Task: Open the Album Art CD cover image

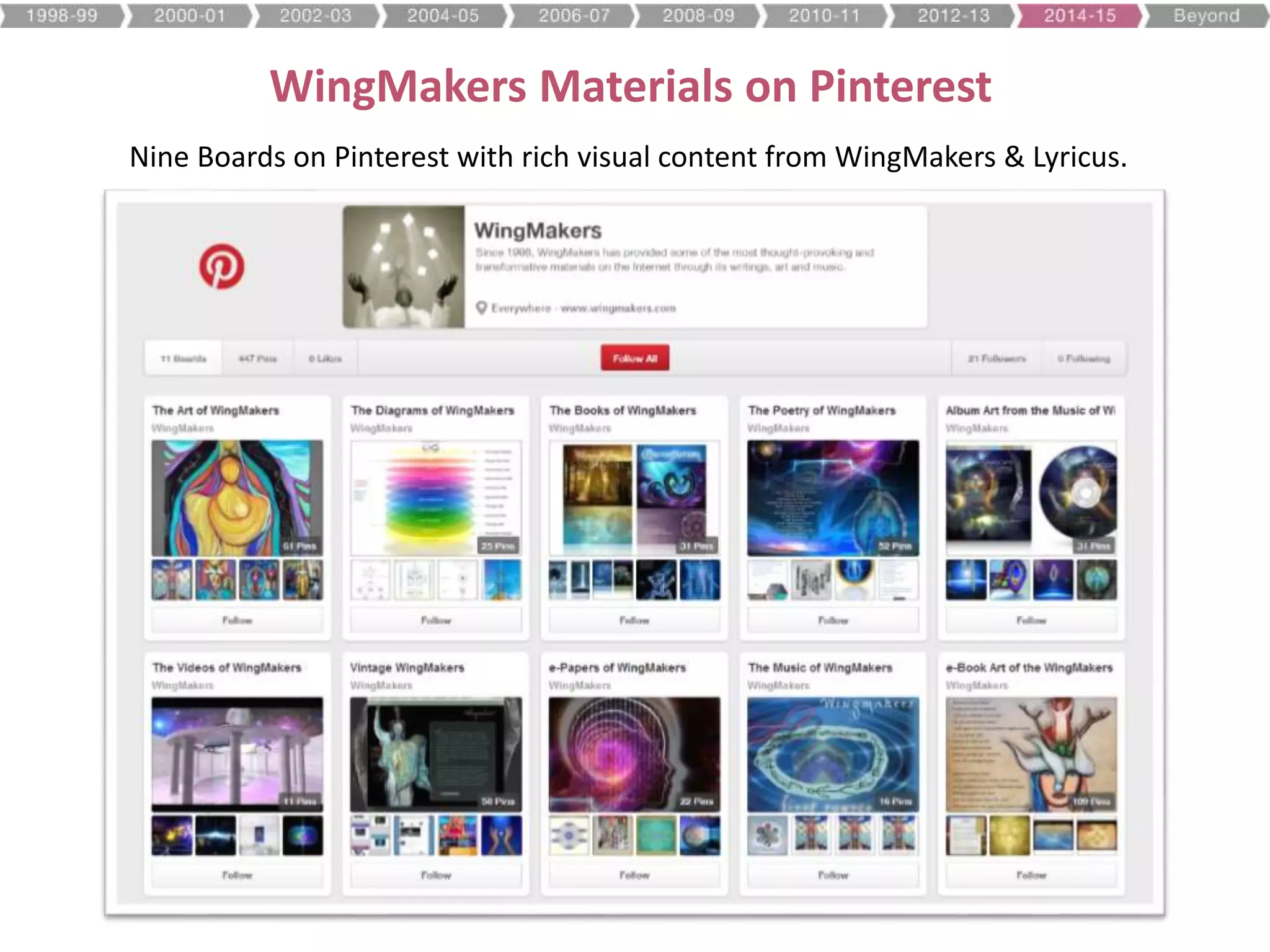Action: tap(1031, 498)
